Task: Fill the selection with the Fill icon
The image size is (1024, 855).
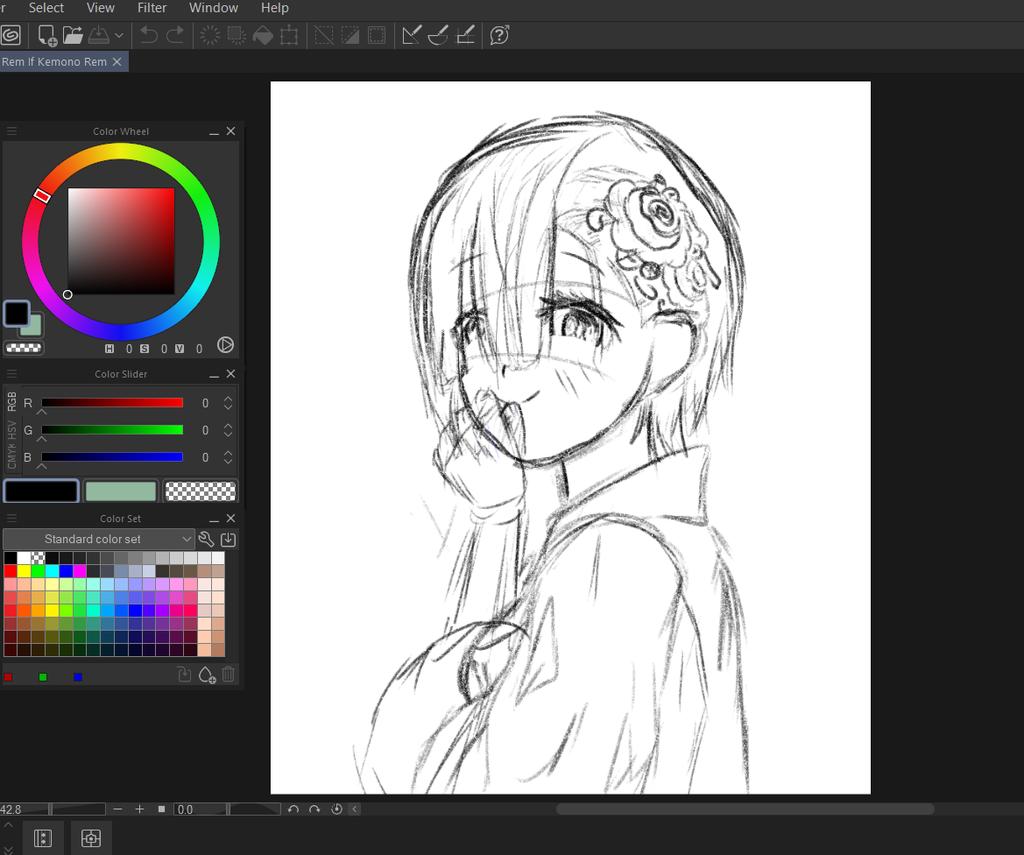Action: [263, 35]
